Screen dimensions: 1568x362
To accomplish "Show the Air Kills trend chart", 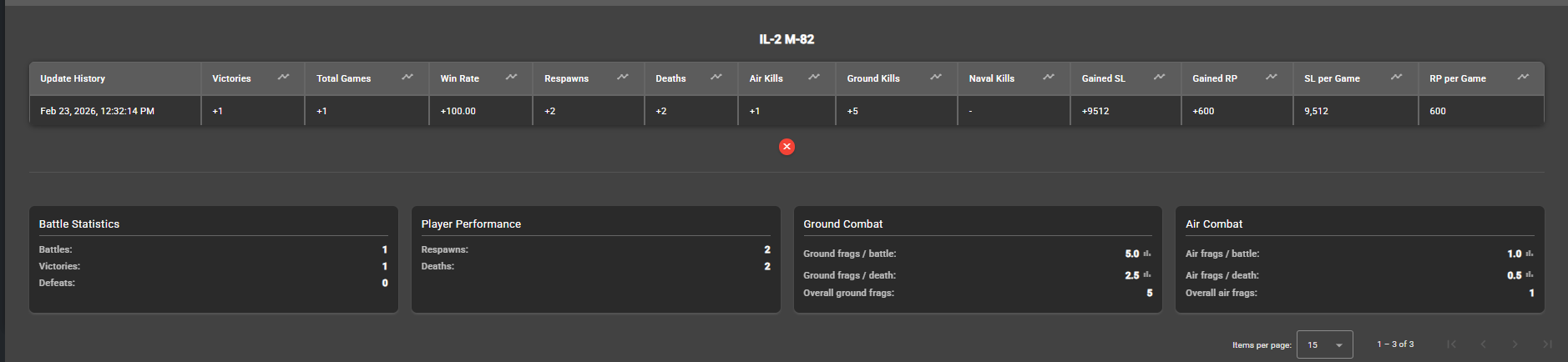I will 814,77.
